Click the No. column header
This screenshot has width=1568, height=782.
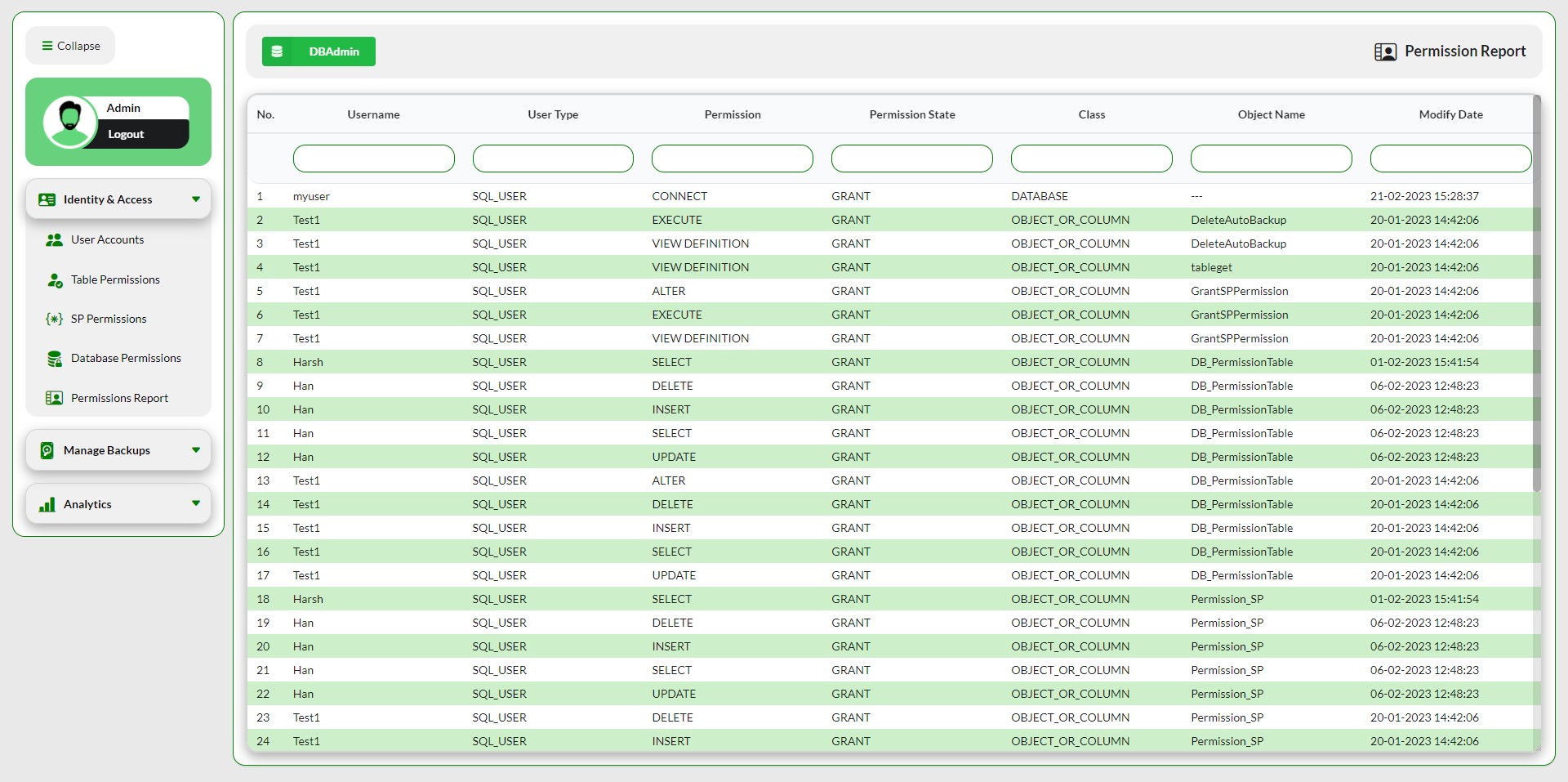265,114
